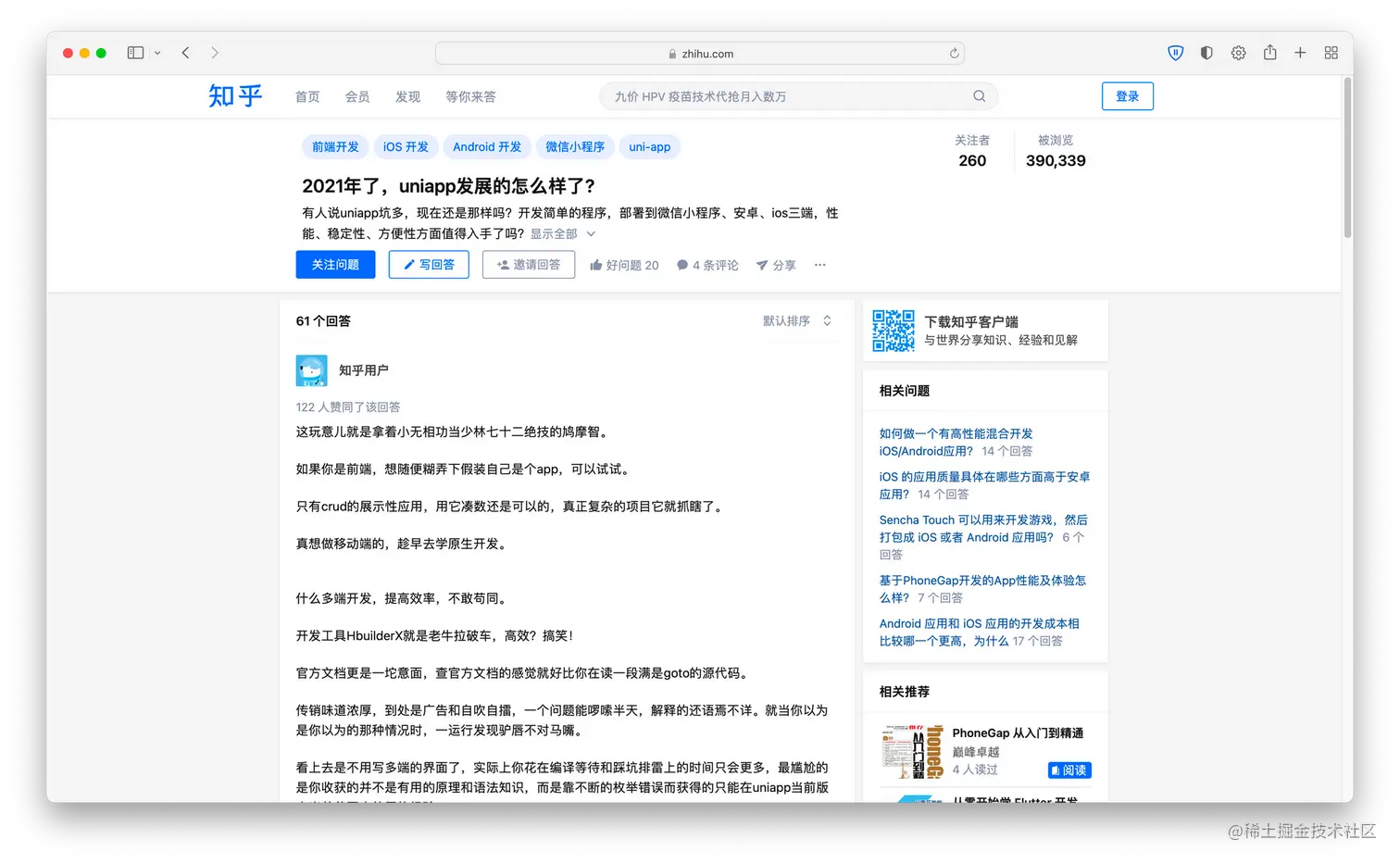Click the 登录 login button
This screenshot has width=1400, height=864.
coord(1127,95)
